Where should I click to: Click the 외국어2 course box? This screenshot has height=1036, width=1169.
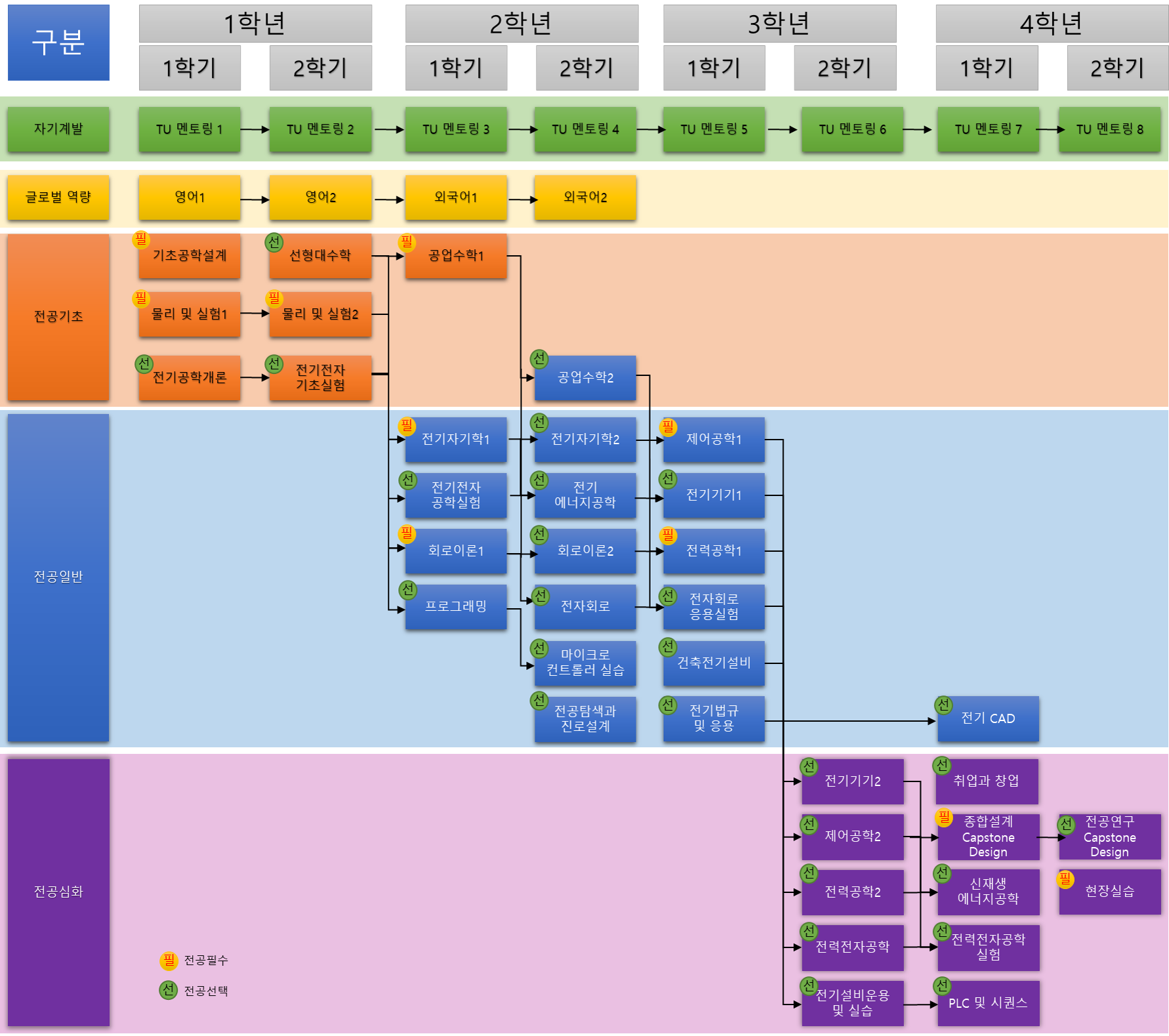click(585, 197)
